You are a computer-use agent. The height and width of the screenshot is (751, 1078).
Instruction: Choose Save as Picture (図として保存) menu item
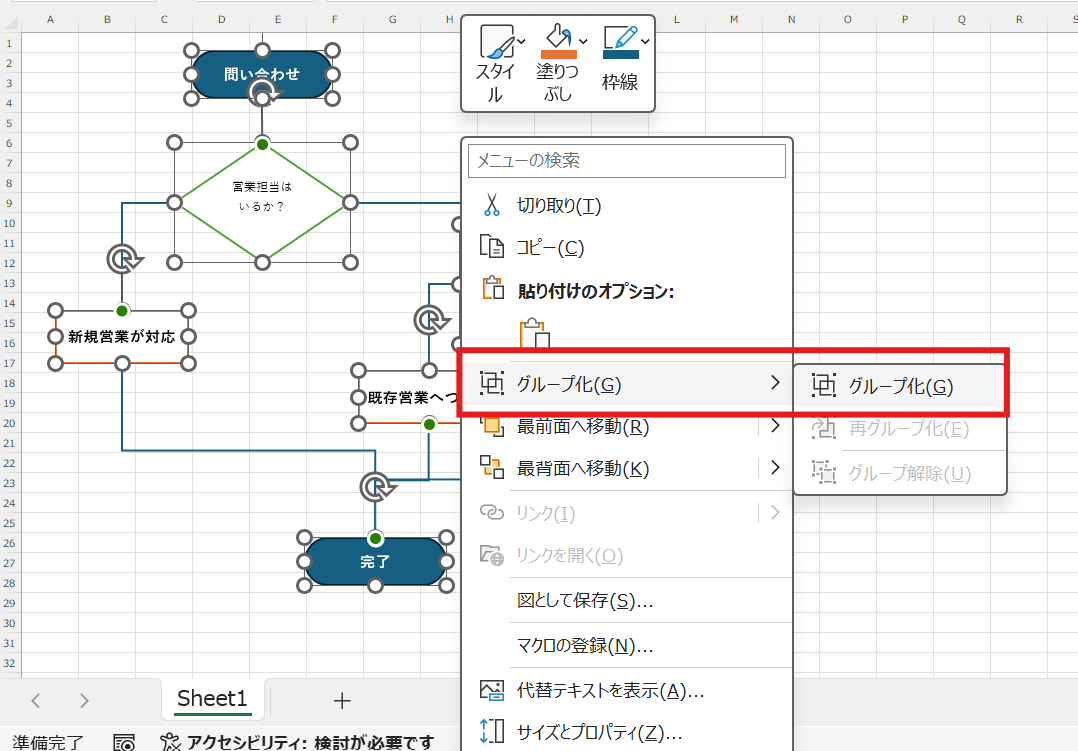coord(585,601)
